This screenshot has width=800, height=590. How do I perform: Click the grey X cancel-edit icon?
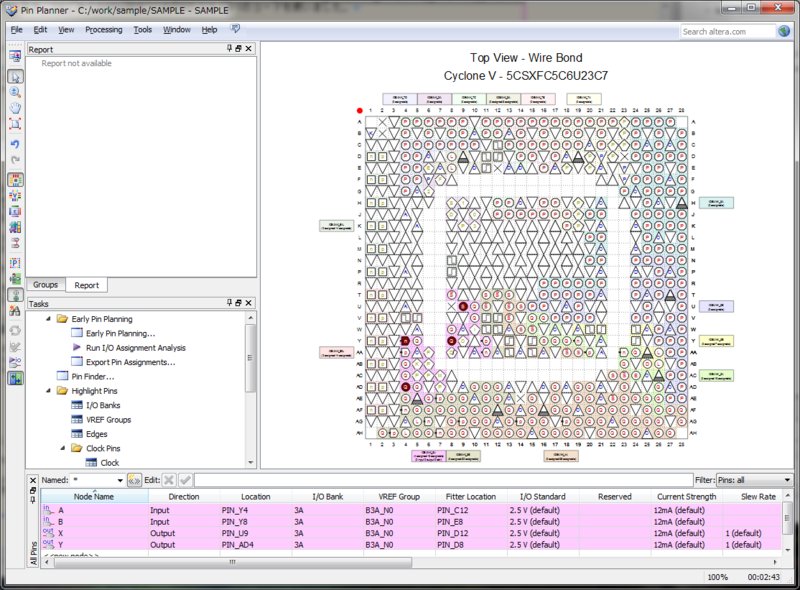(169, 480)
